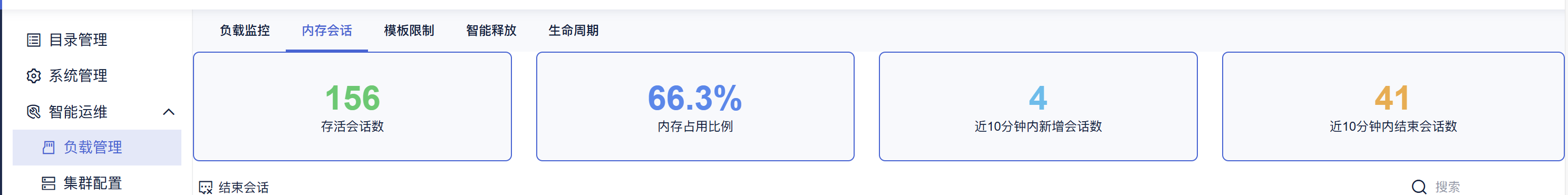Screen dimensions: 1568x195
Task: Click the 结束会话 chat icon
Action: coord(206,187)
